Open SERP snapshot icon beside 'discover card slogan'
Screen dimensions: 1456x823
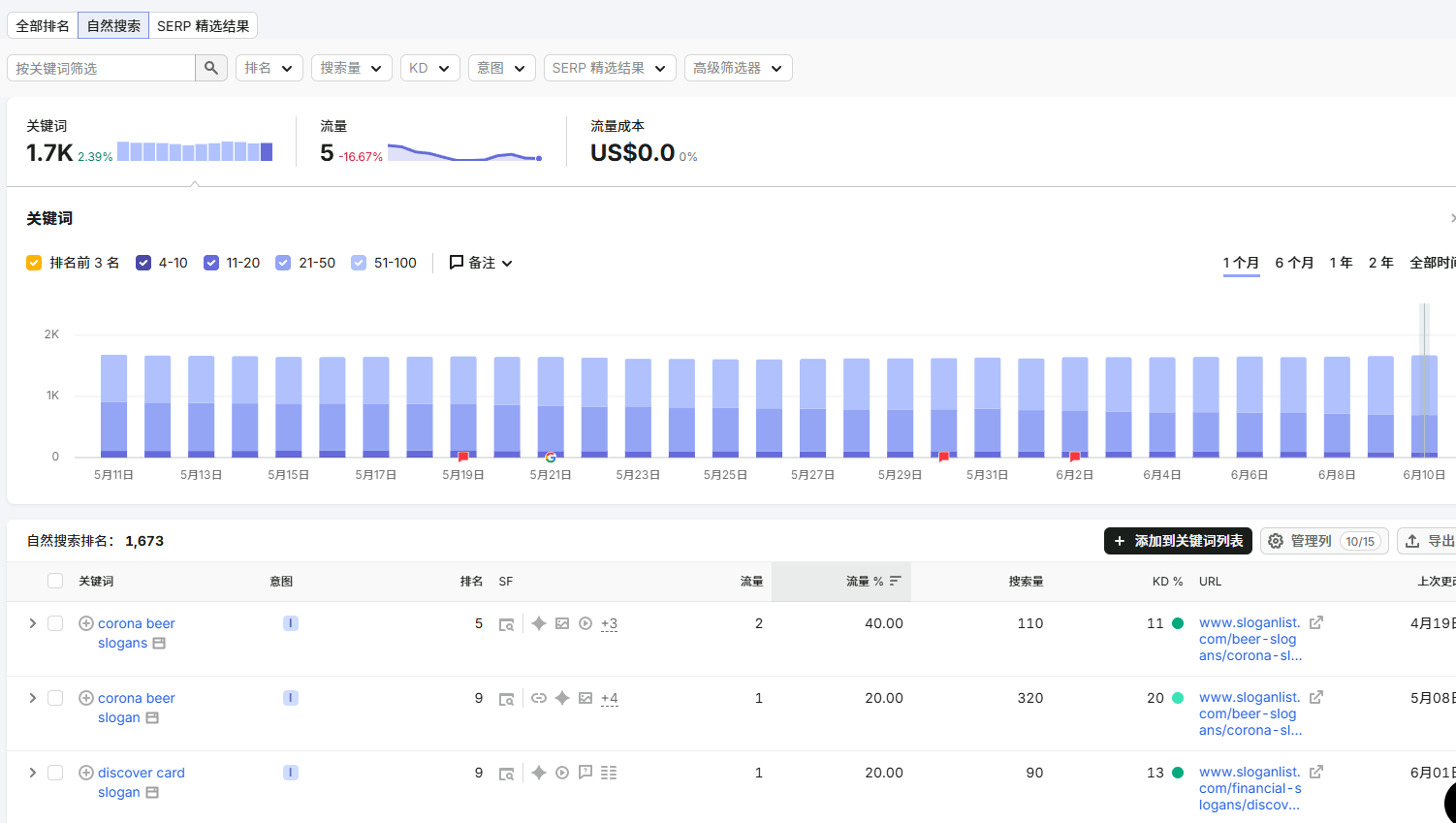(152, 793)
